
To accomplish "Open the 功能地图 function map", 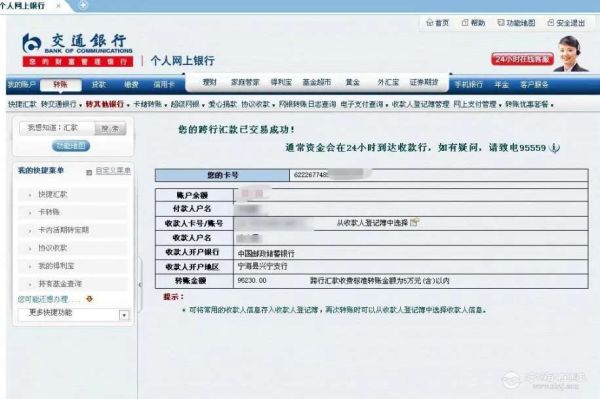I will point(516,23).
